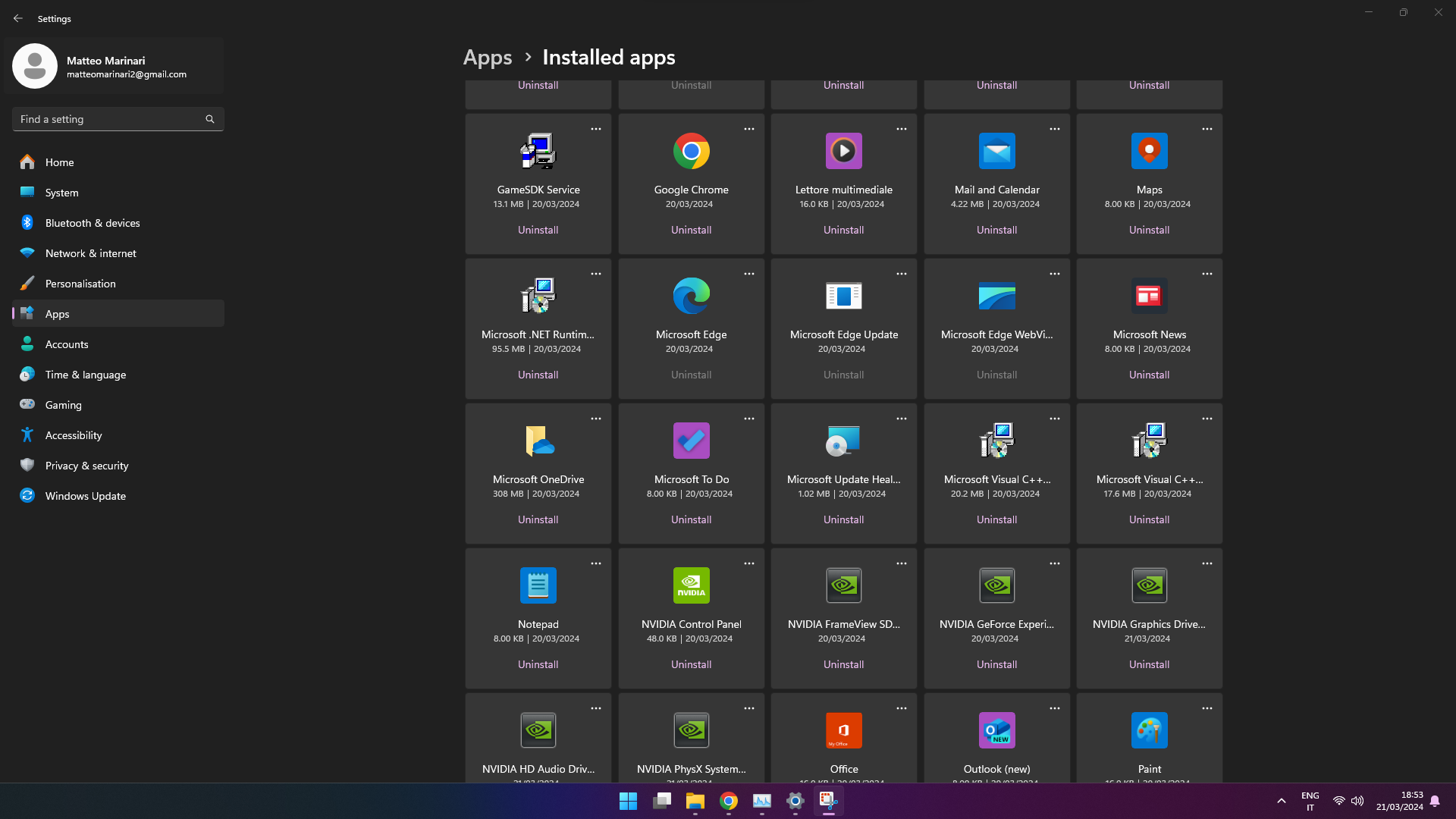Viewport: 1456px width, 819px height.
Task: Open more options for Paint
Action: click(x=1207, y=708)
